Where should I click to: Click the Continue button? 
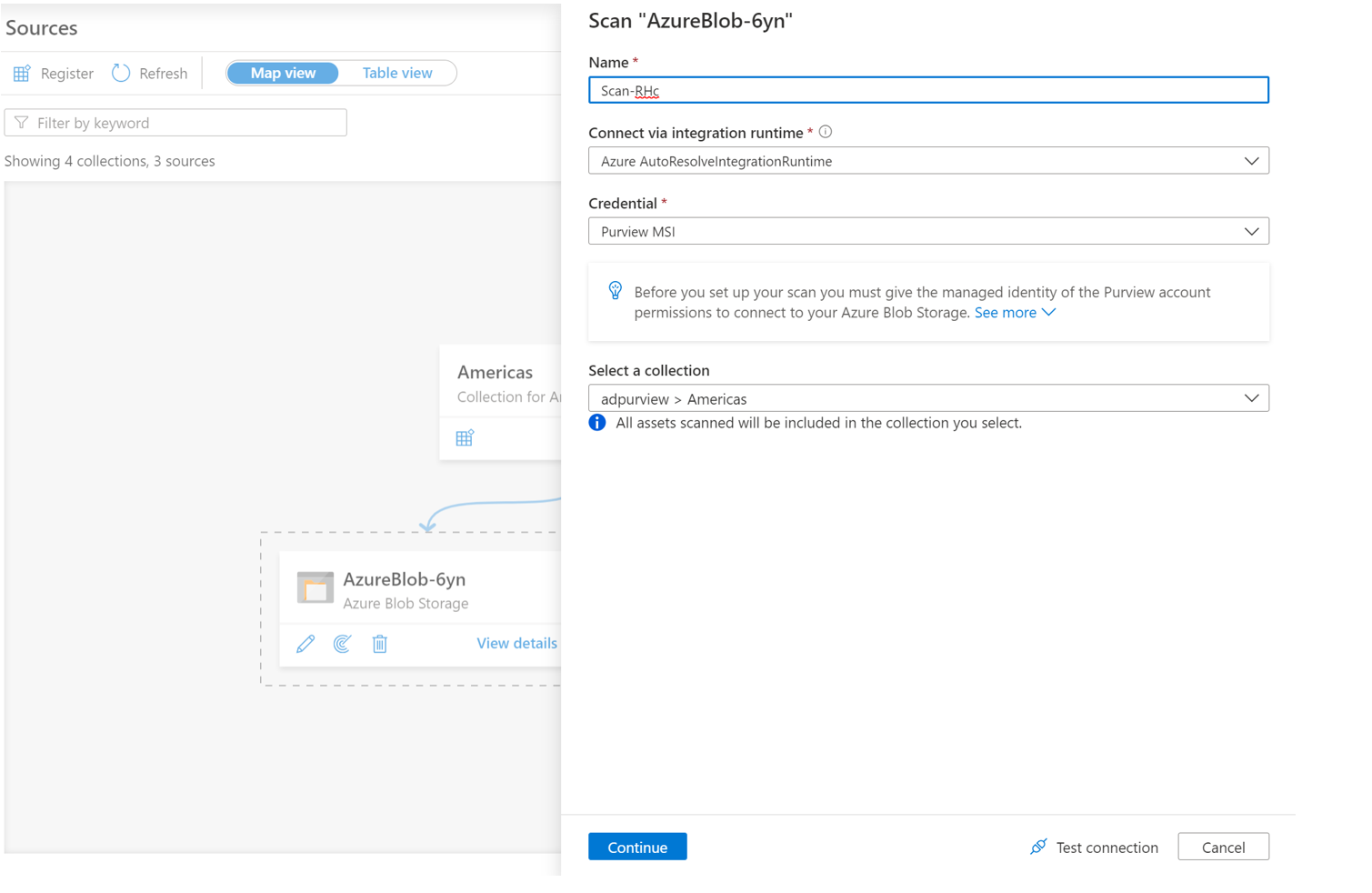click(636, 846)
